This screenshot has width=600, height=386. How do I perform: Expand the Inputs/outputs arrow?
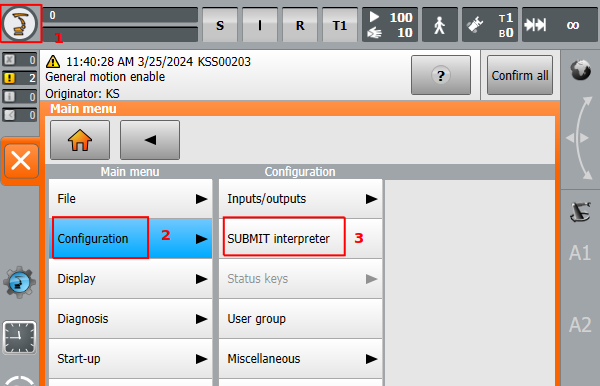(371, 199)
